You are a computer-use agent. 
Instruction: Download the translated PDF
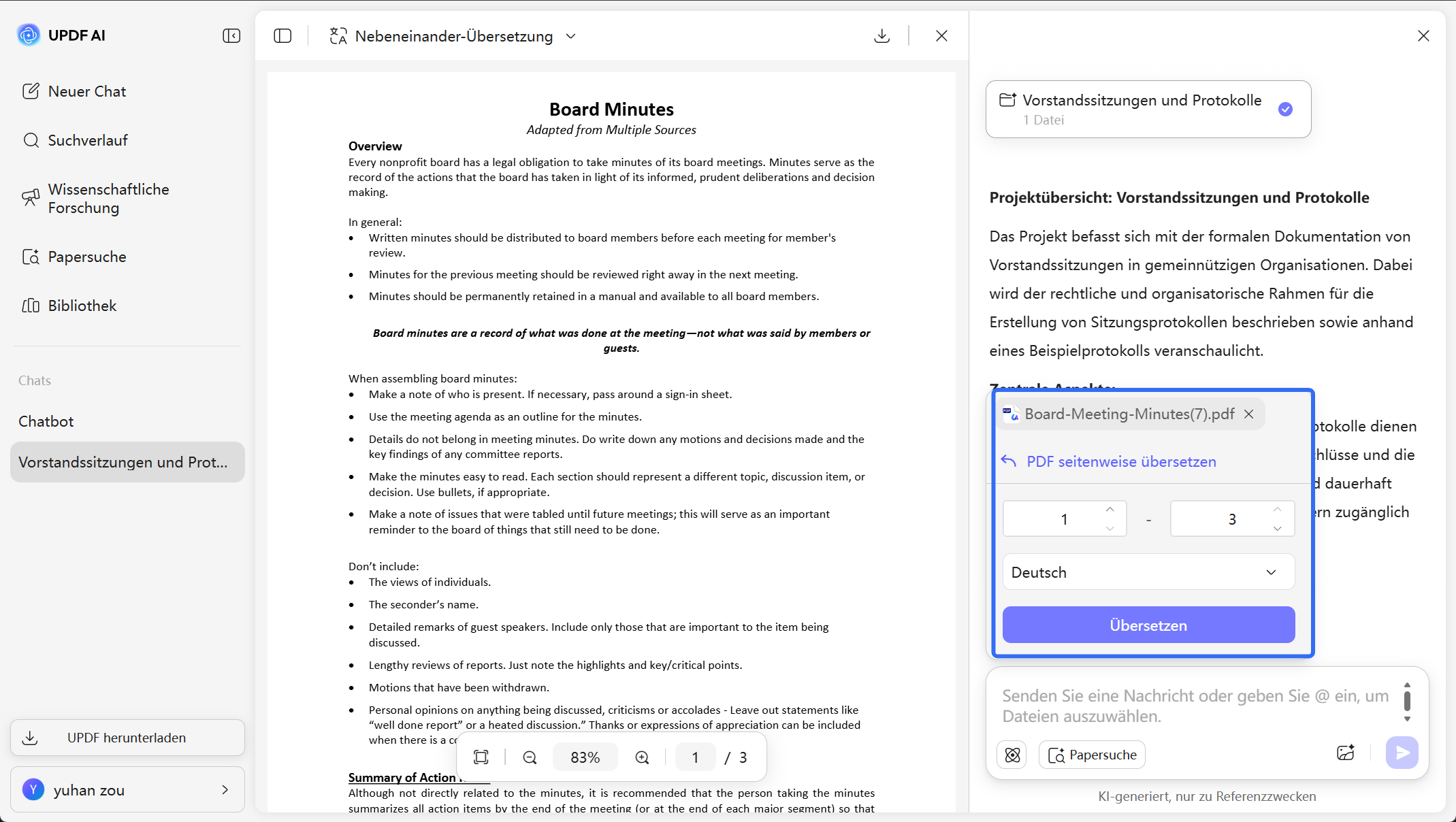pos(881,36)
